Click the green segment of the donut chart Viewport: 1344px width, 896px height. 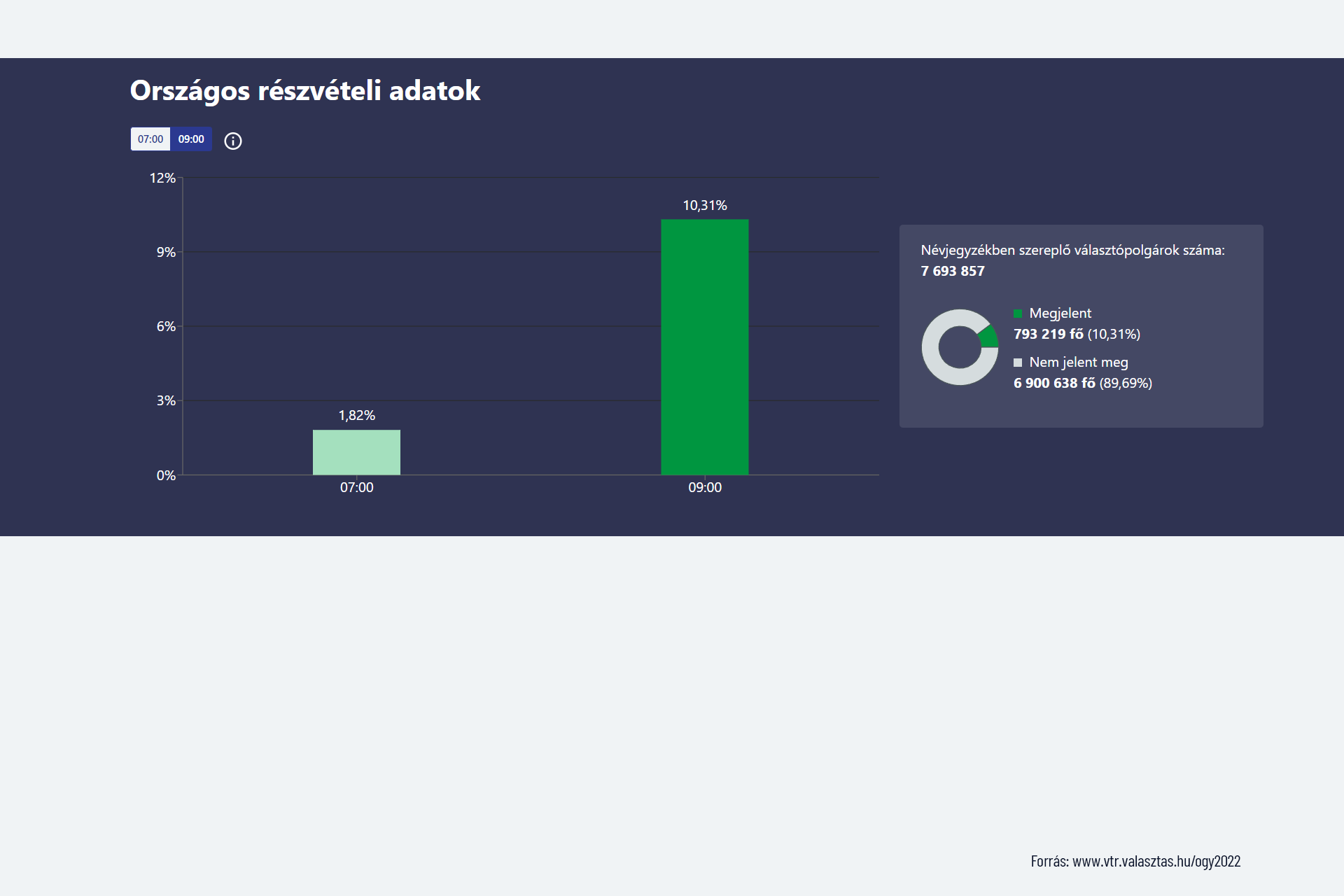pyautogui.click(x=988, y=337)
